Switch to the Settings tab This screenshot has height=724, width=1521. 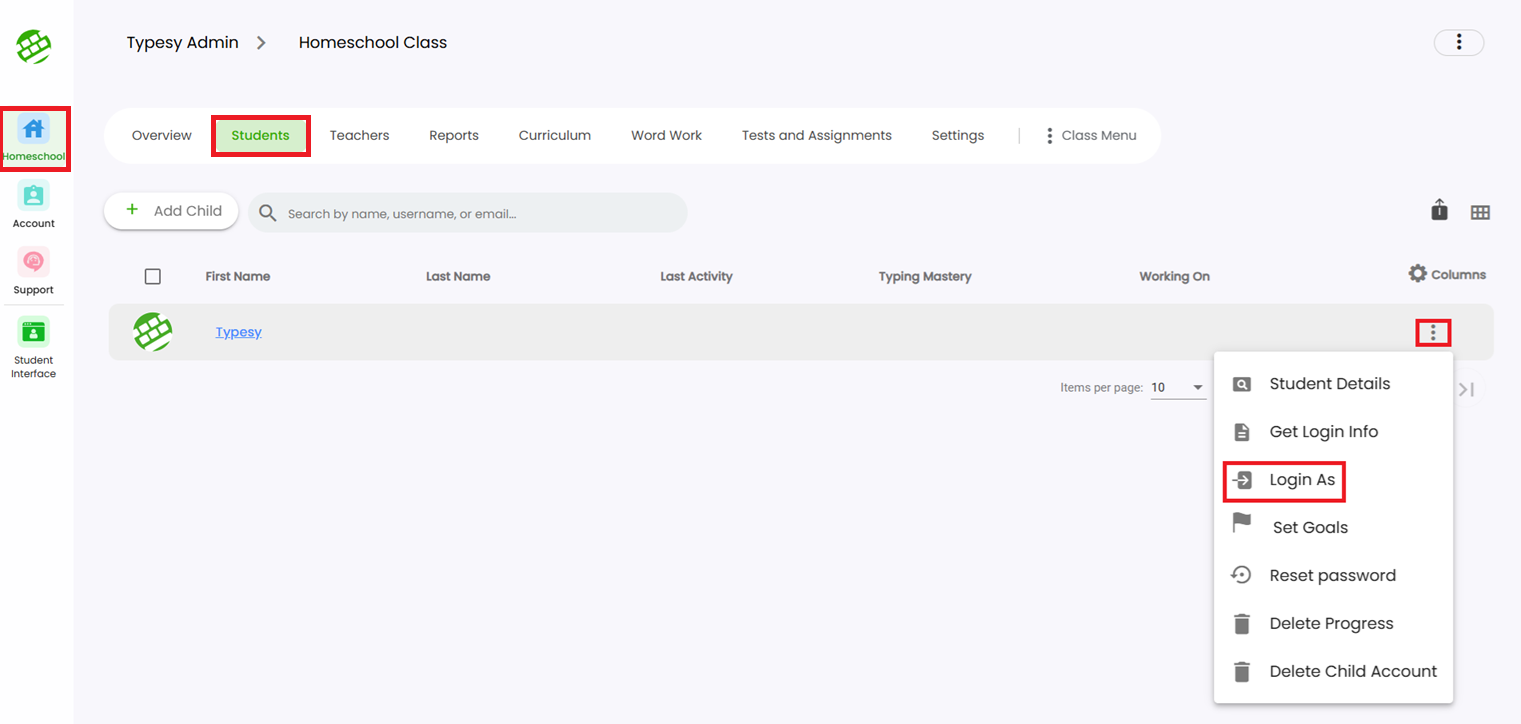[958, 135]
